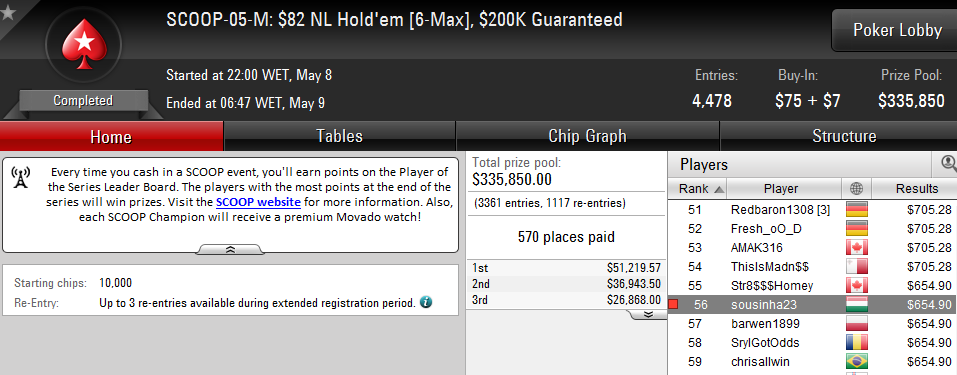Open the SCOOP website link
This screenshot has height=375, width=957.
click(258, 202)
